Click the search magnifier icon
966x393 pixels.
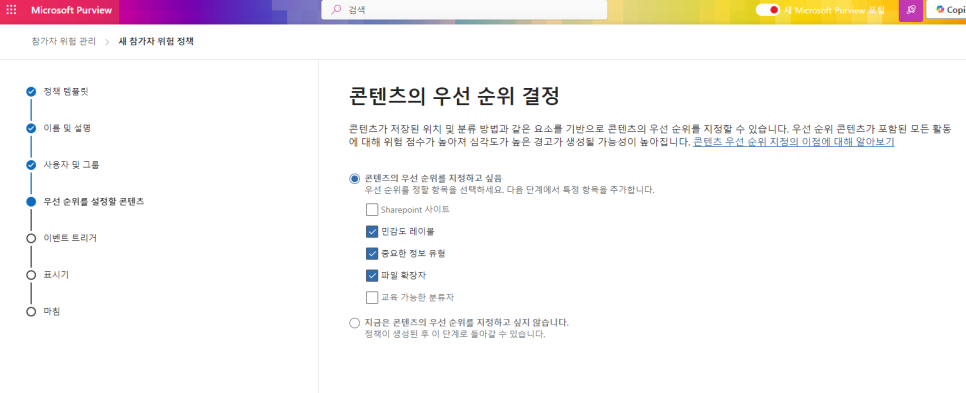coord(336,10)
